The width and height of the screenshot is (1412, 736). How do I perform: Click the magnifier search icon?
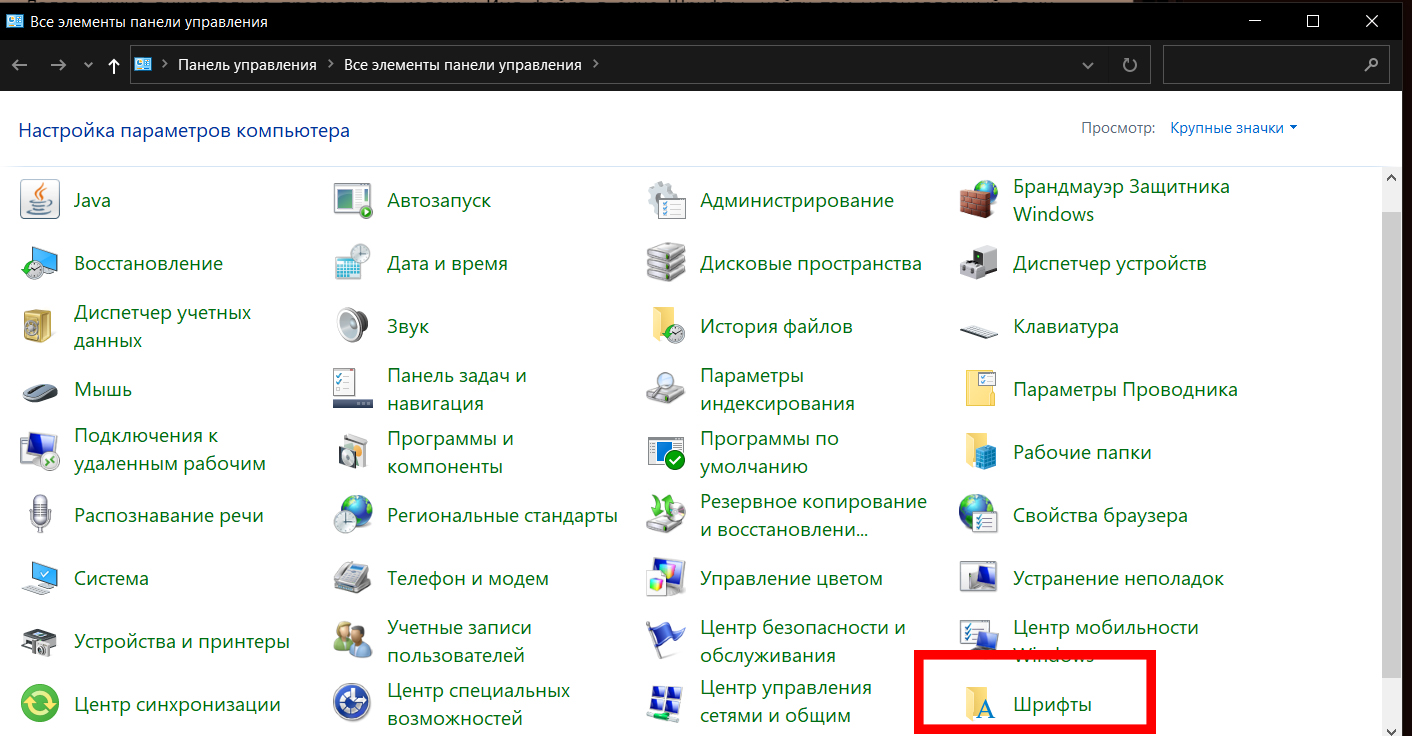[x=1371, y=65]
